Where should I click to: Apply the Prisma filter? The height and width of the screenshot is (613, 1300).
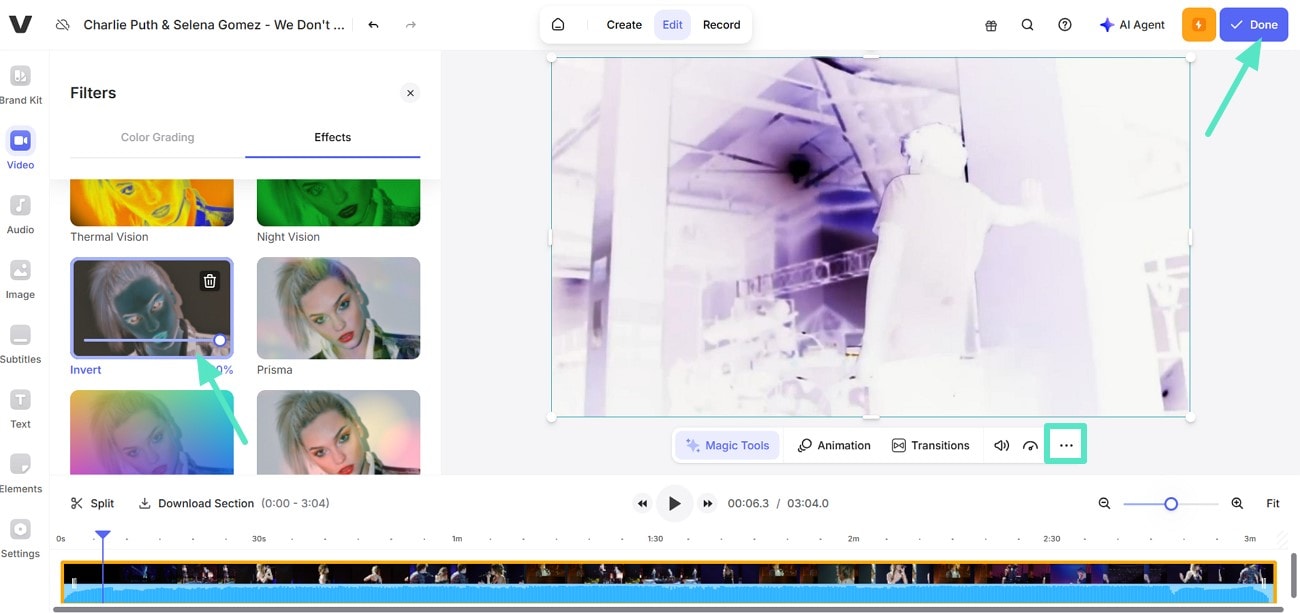[x=339, y=308]
